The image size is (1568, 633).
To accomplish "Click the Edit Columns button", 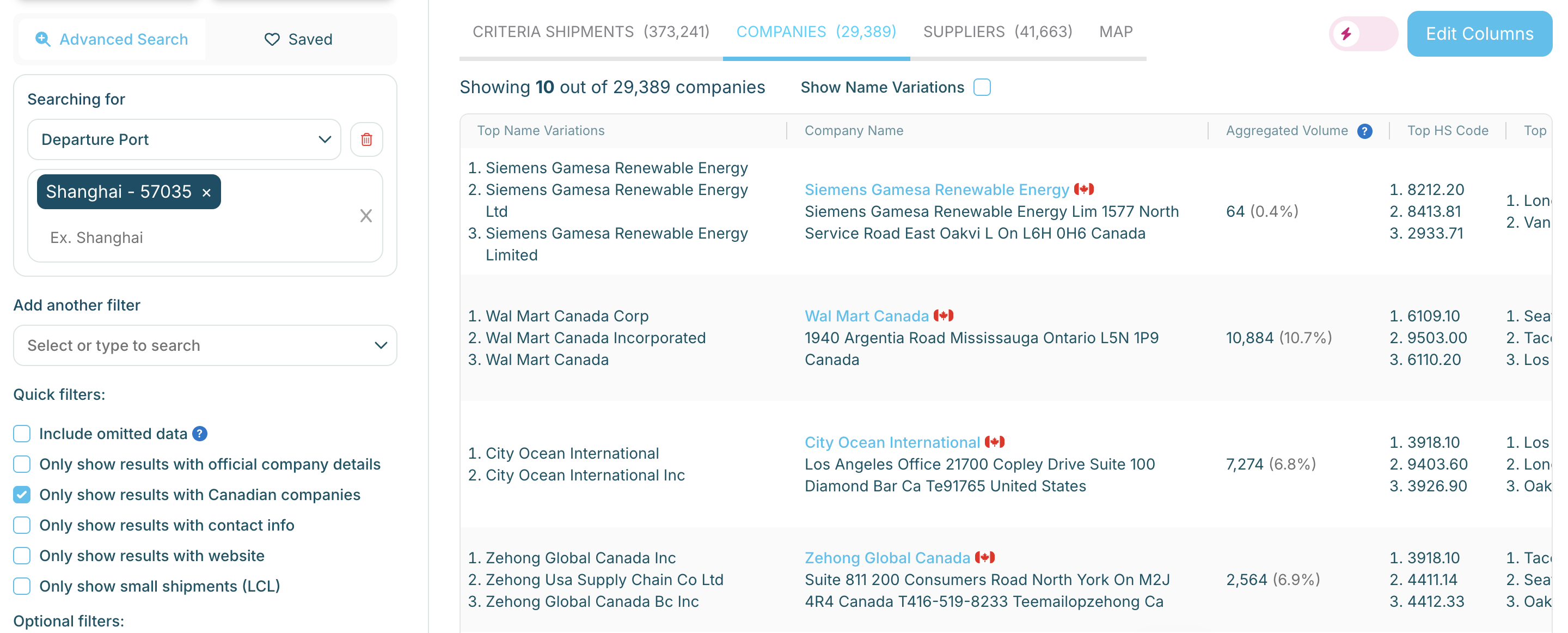I will click(1479, 34).
